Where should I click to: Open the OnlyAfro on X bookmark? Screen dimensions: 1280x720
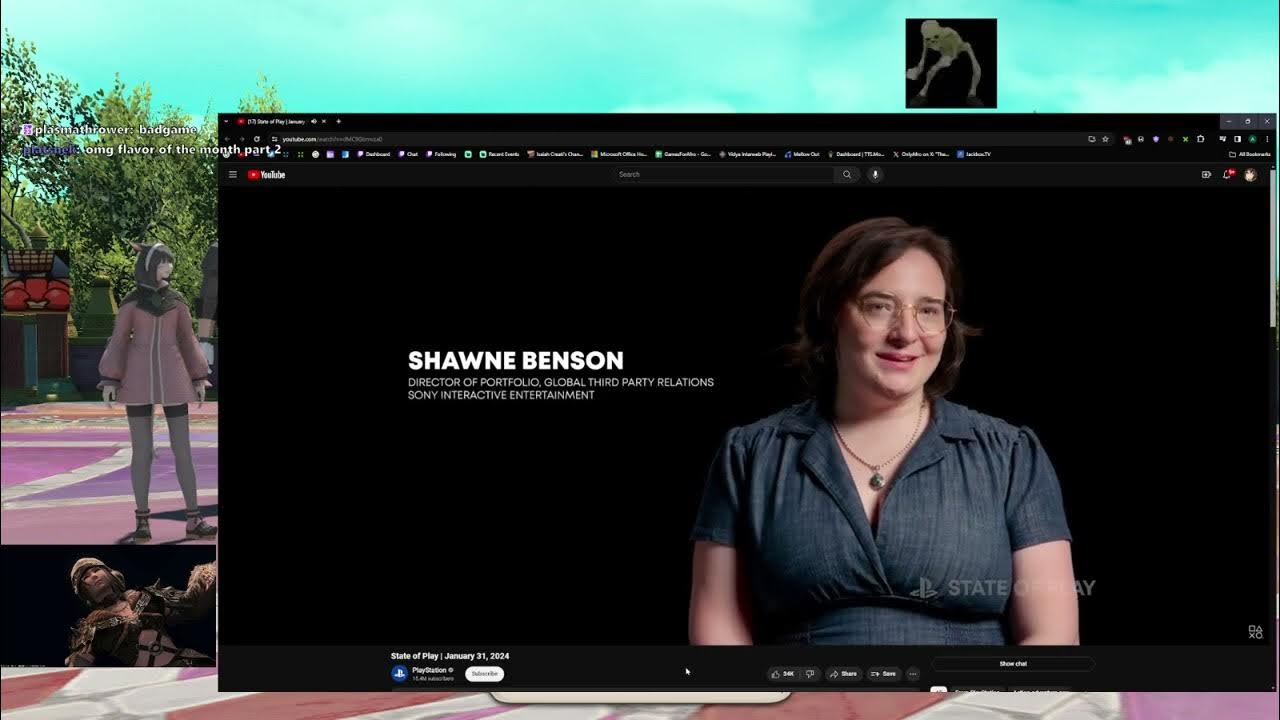(921, 154)
